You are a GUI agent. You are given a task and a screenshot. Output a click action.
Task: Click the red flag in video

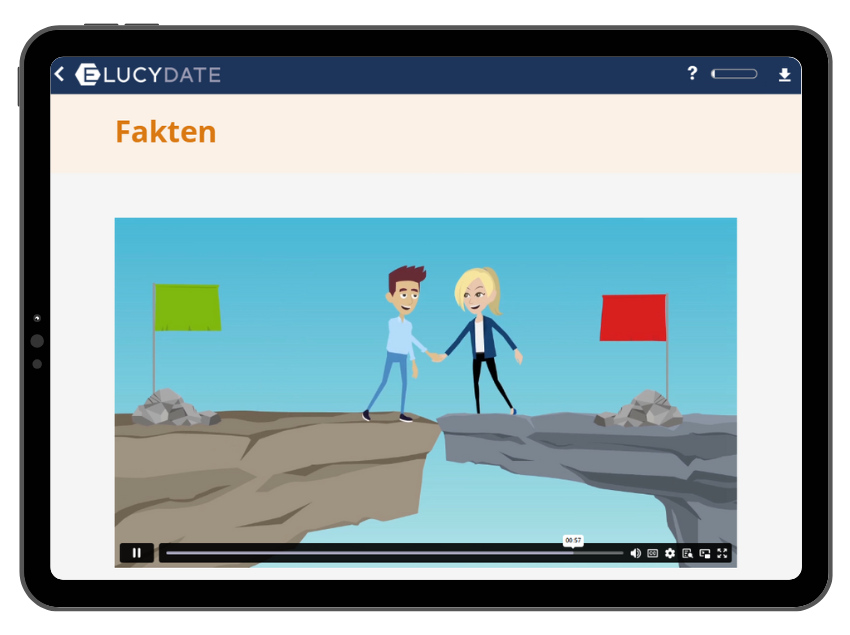(633, 317)
